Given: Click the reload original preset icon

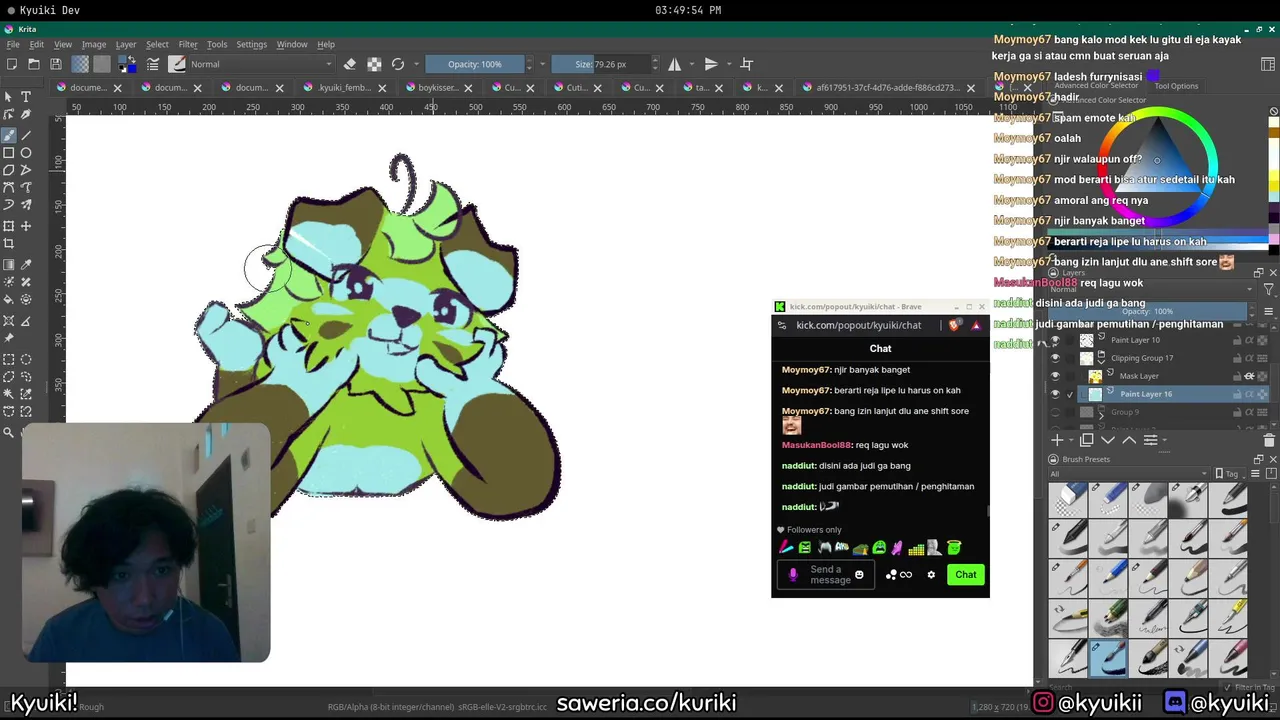Looking at the screenshot, I should [398, 64].
